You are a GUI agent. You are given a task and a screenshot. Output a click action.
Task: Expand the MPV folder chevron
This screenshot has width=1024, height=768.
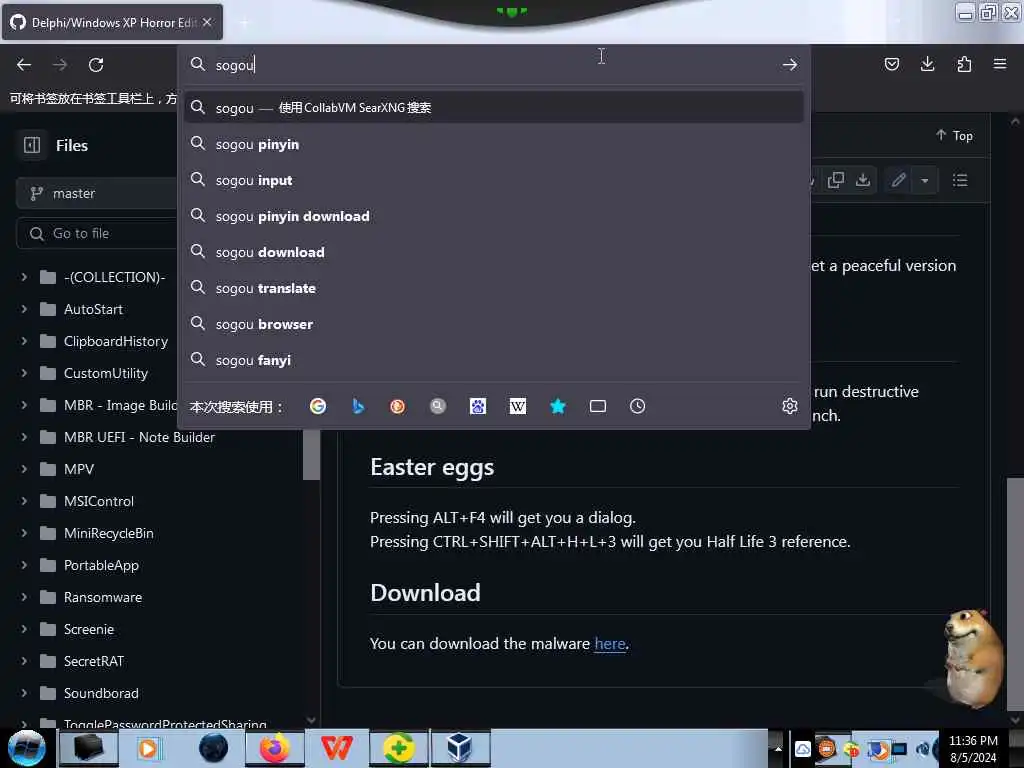point(24,469)
